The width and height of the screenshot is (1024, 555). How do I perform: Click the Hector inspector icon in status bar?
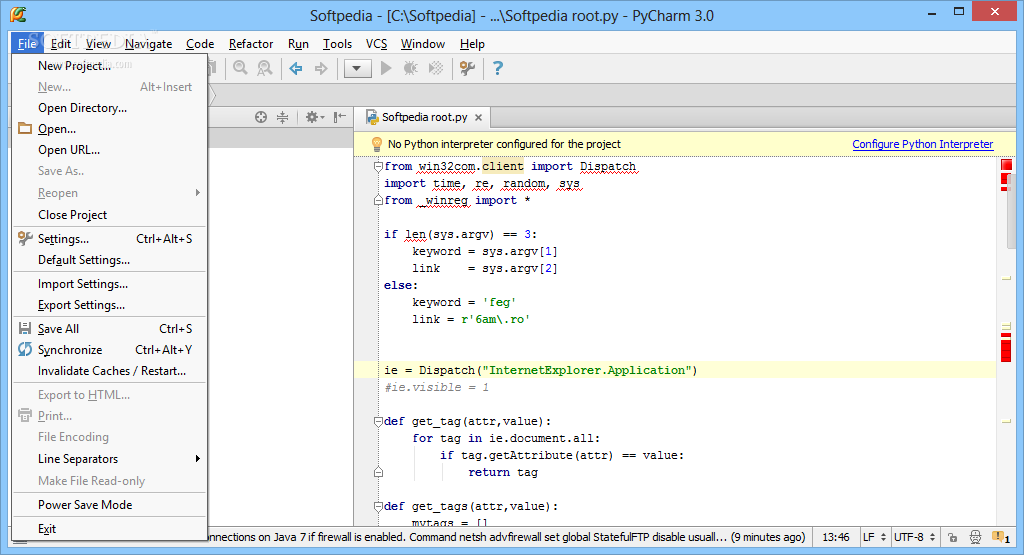pos(975,537)
